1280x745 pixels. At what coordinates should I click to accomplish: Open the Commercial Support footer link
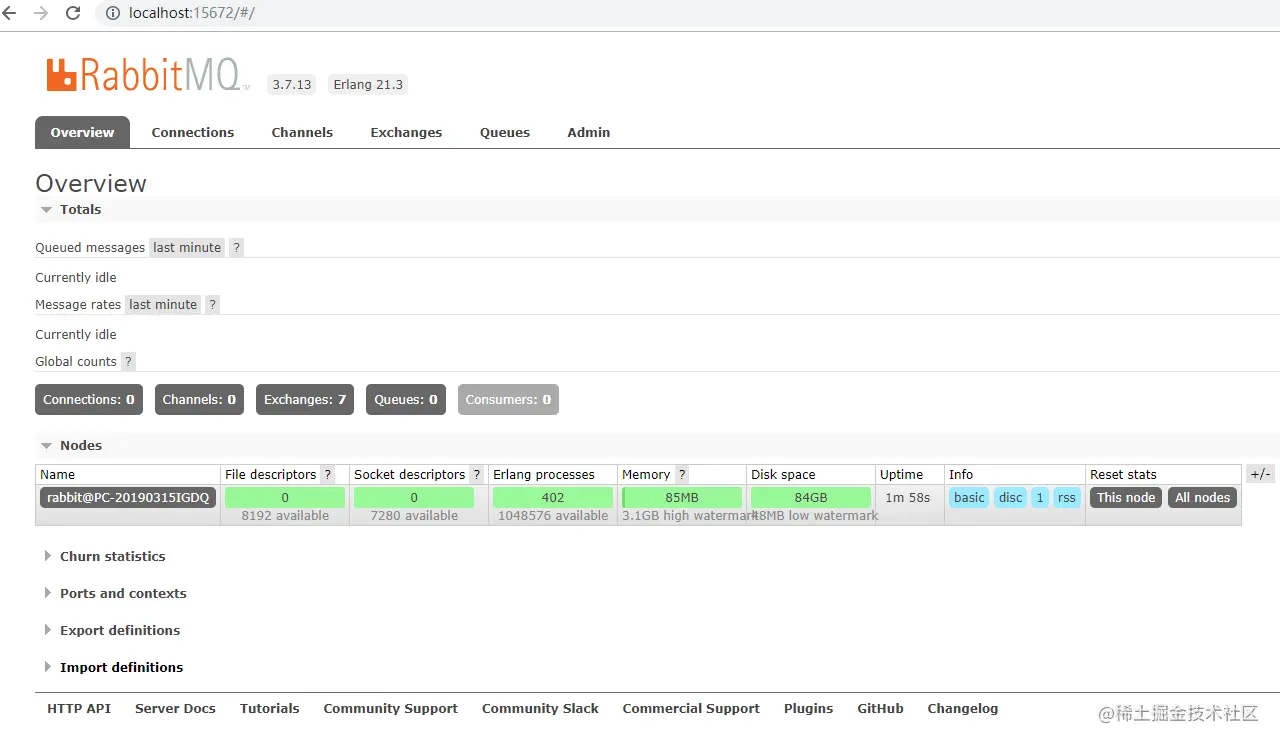click(x=691, y=709)
